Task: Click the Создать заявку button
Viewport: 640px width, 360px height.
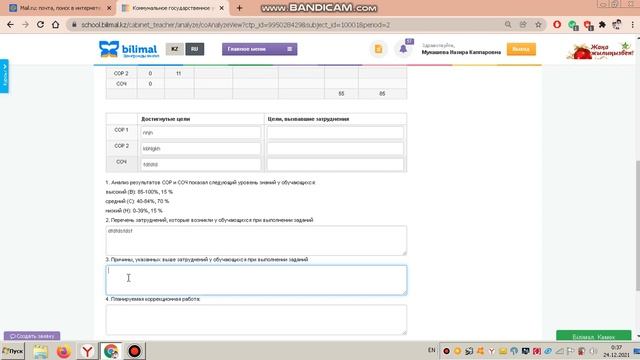Action: click(x=32, y=336)
